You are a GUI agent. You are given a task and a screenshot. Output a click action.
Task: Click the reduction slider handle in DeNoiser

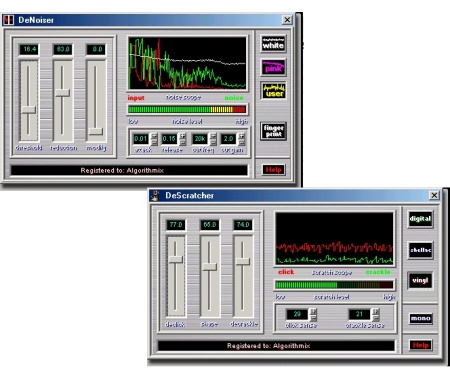(x=62, y=93)
